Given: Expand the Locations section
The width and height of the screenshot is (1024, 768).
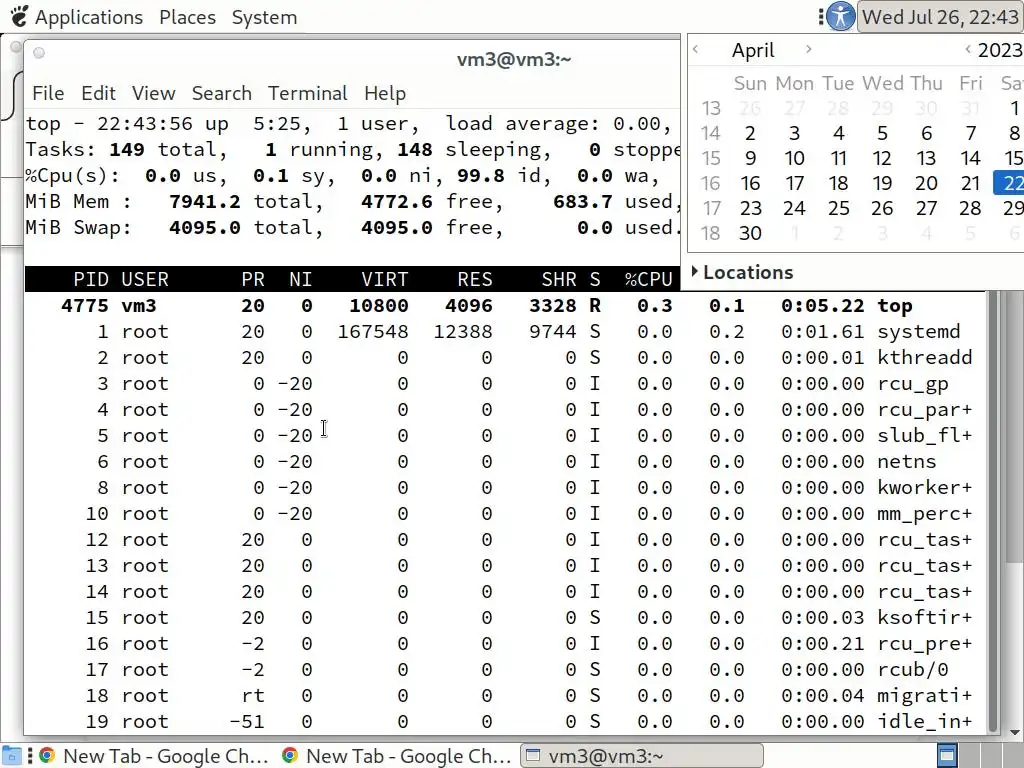Looking at the screenshot, I should (743, 272).
